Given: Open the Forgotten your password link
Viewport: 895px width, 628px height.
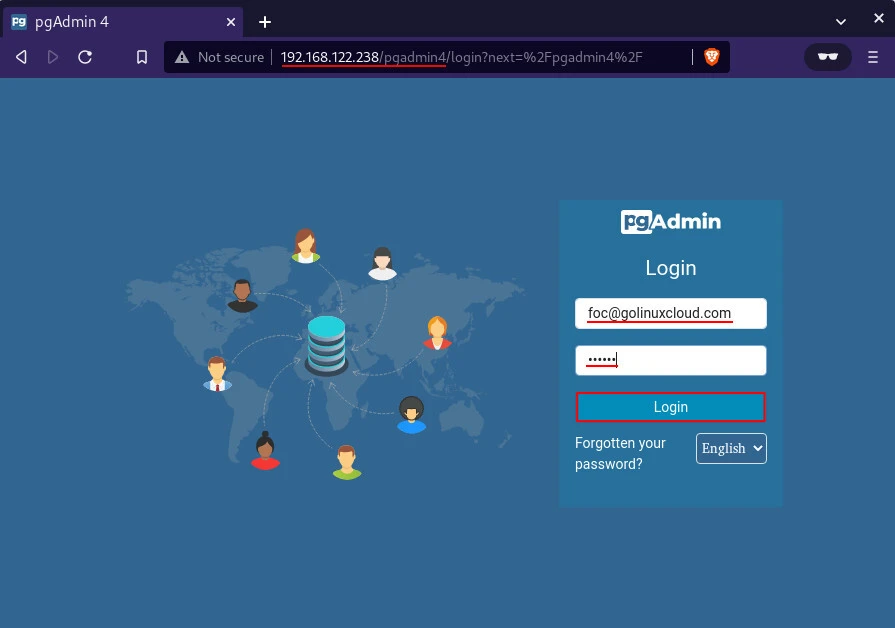Looking at the screenshot, I should tap(620, 453).
